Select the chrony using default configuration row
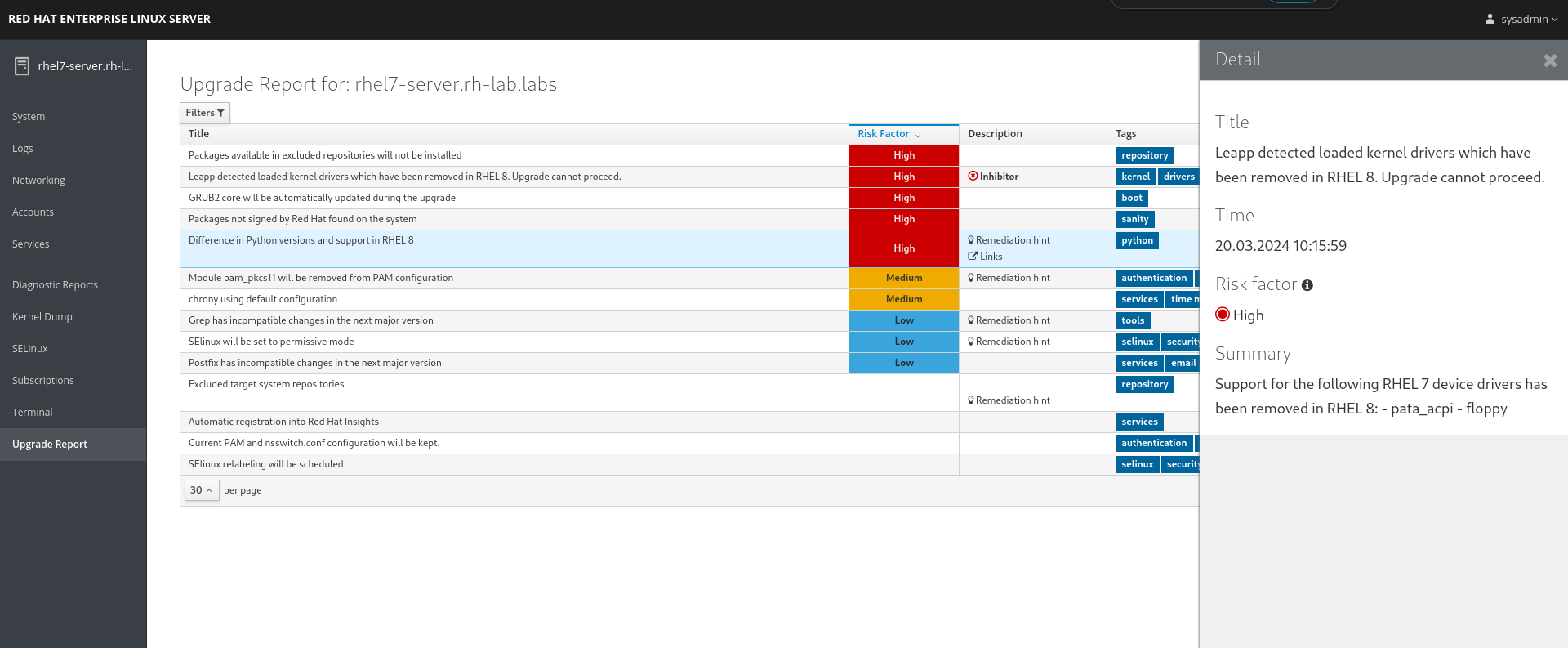The height and width of the screenshot is (648, 1568). tap(263, 299)
